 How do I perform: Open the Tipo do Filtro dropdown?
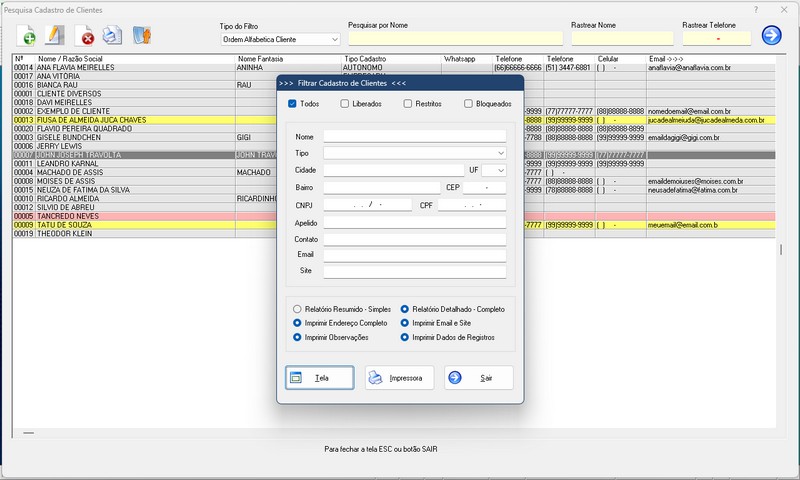point(333,40)
